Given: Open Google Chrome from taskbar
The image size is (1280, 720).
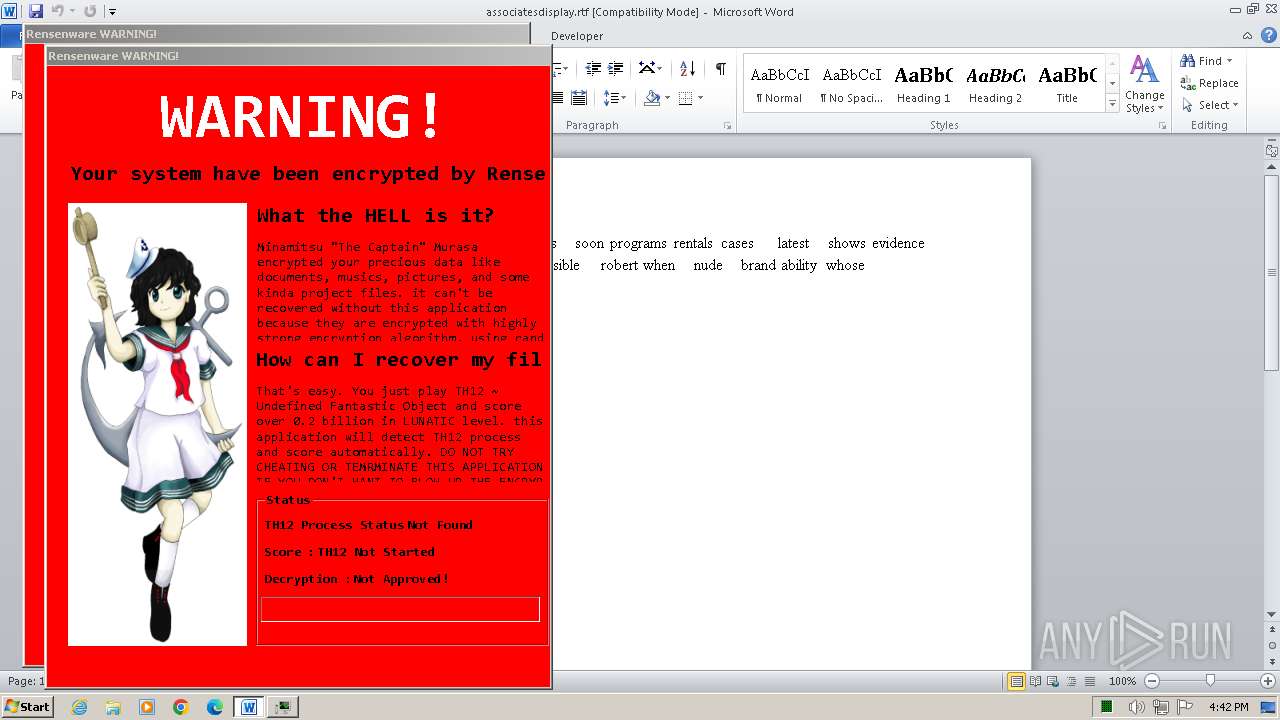Looking at the screenshot, I should [181, 707].
